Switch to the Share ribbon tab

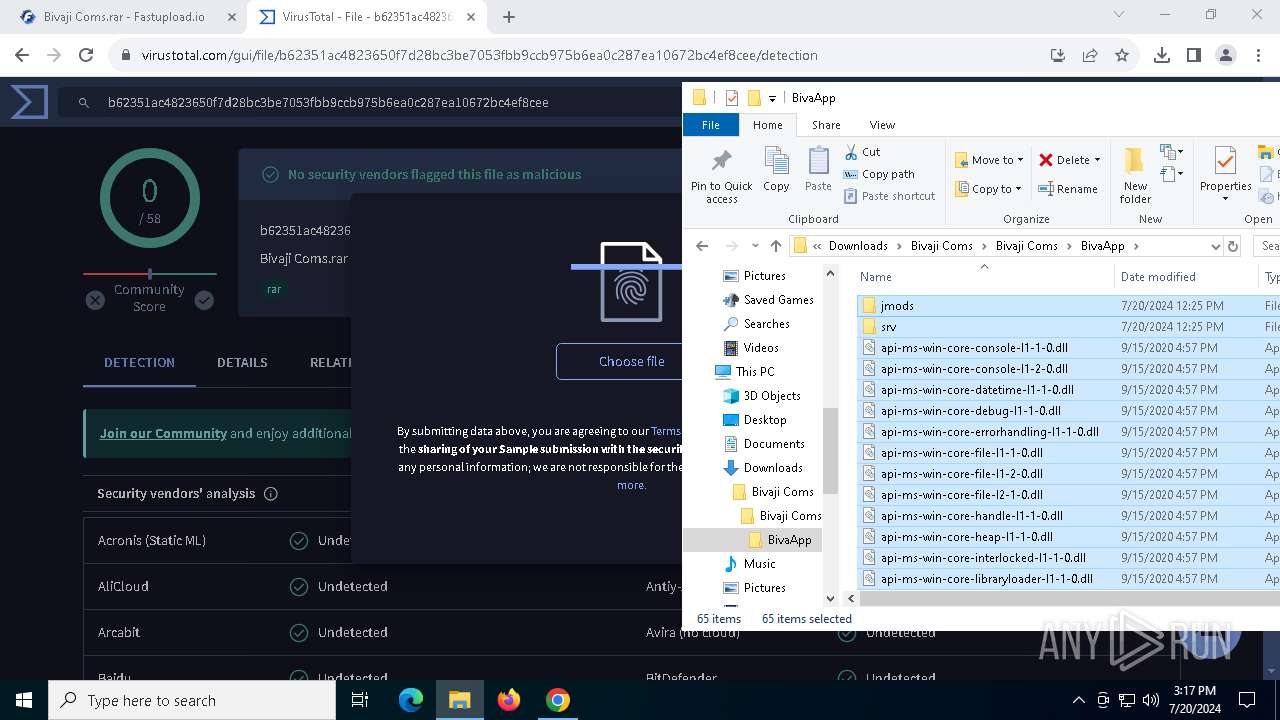826,125
